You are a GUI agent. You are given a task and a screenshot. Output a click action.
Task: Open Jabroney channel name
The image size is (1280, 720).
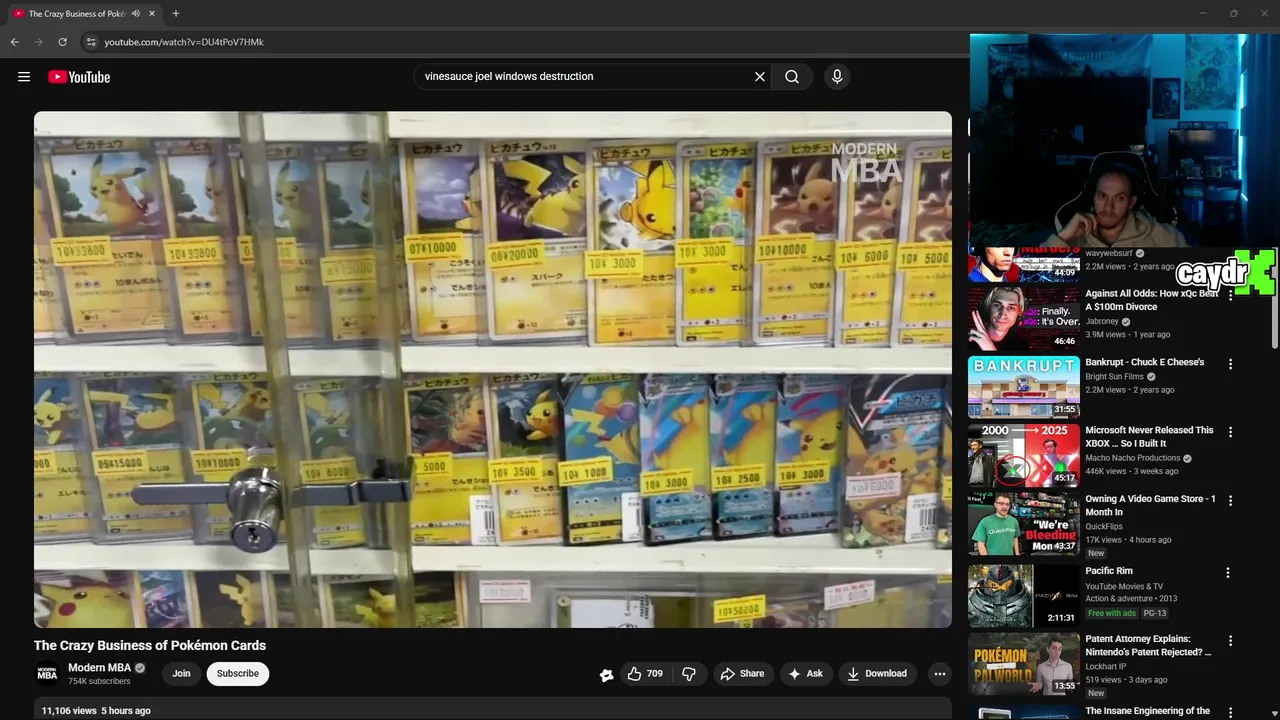pos(1102,322)
